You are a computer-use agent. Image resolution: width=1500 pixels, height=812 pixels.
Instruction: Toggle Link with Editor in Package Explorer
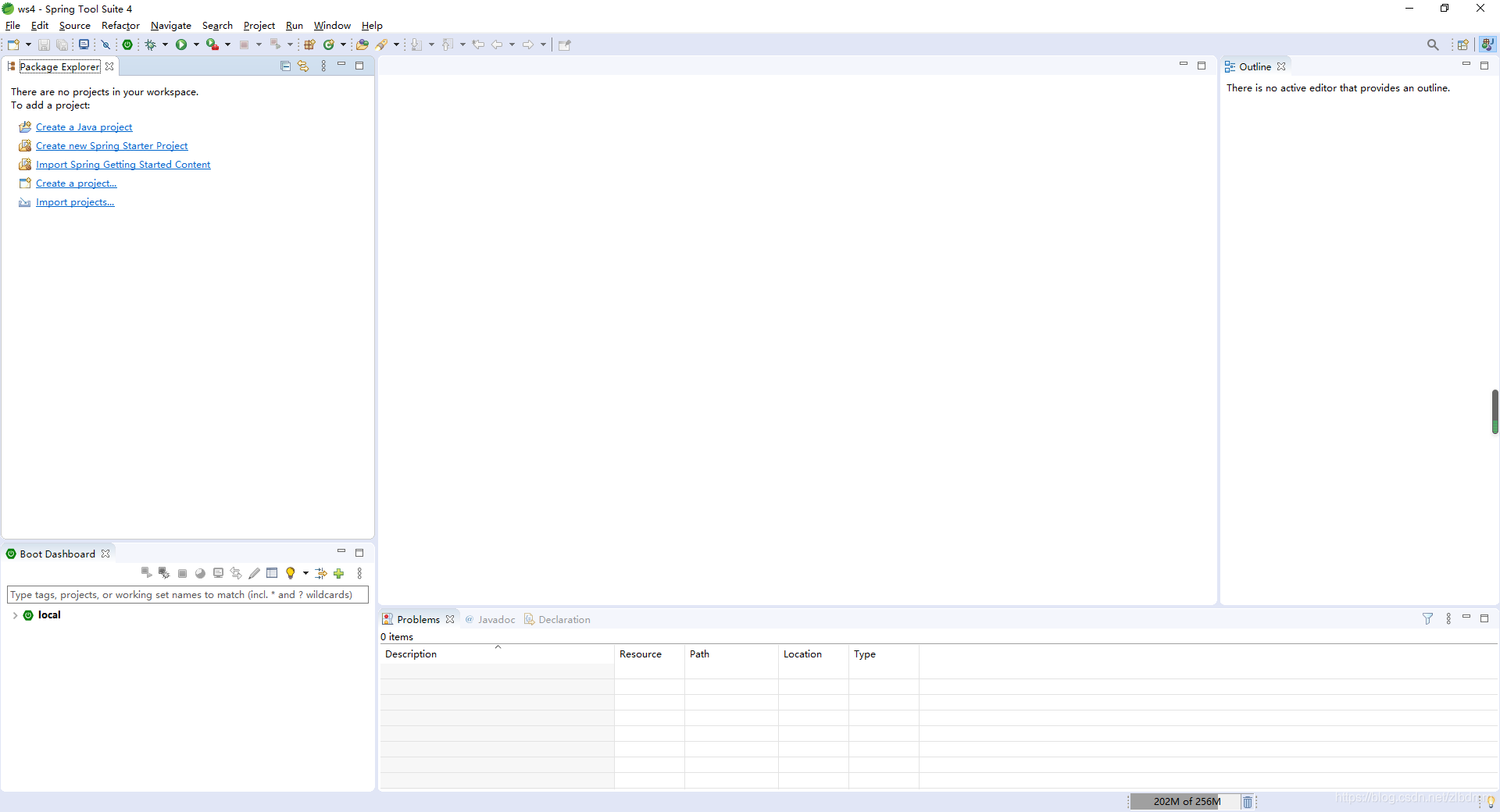[x=303, y=66]
